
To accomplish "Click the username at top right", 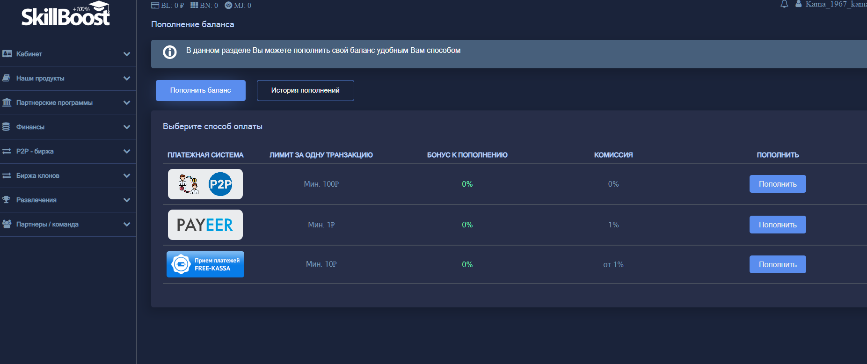I will point(835,4).
